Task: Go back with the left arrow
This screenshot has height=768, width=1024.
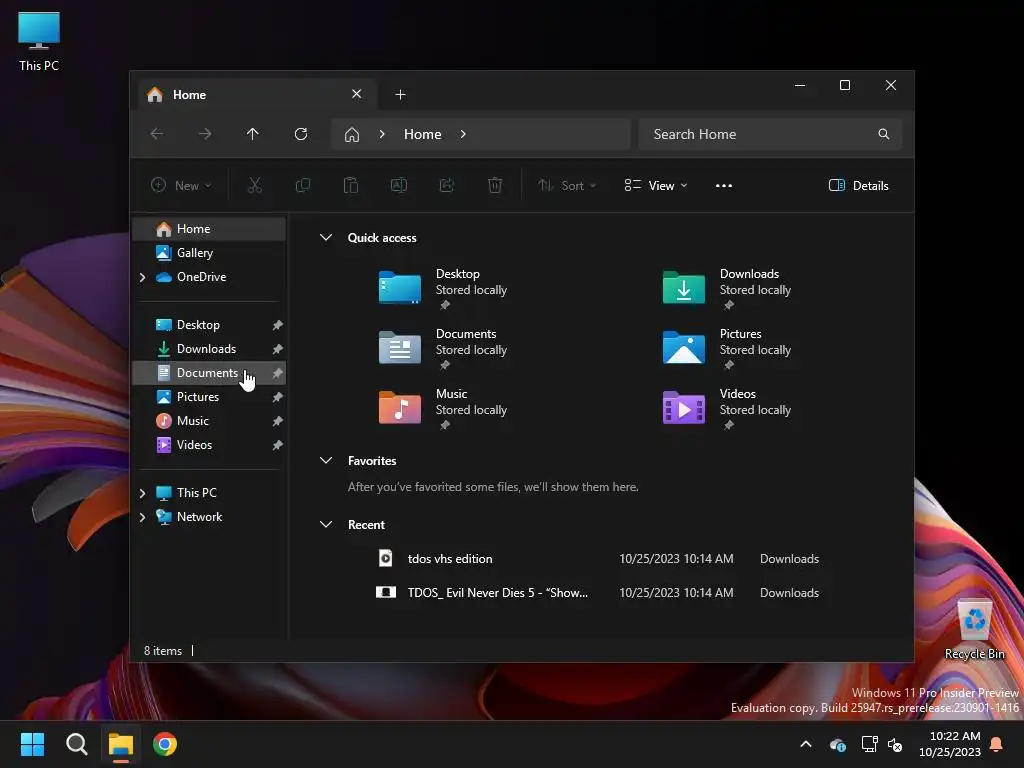Action: [157, 134]
